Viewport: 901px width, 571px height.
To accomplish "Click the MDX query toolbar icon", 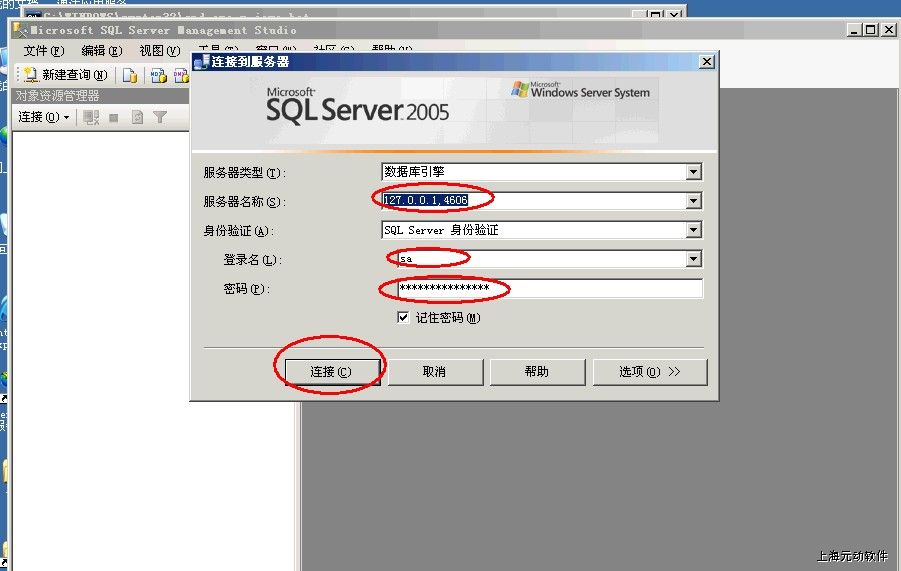I will coord(157,75).
